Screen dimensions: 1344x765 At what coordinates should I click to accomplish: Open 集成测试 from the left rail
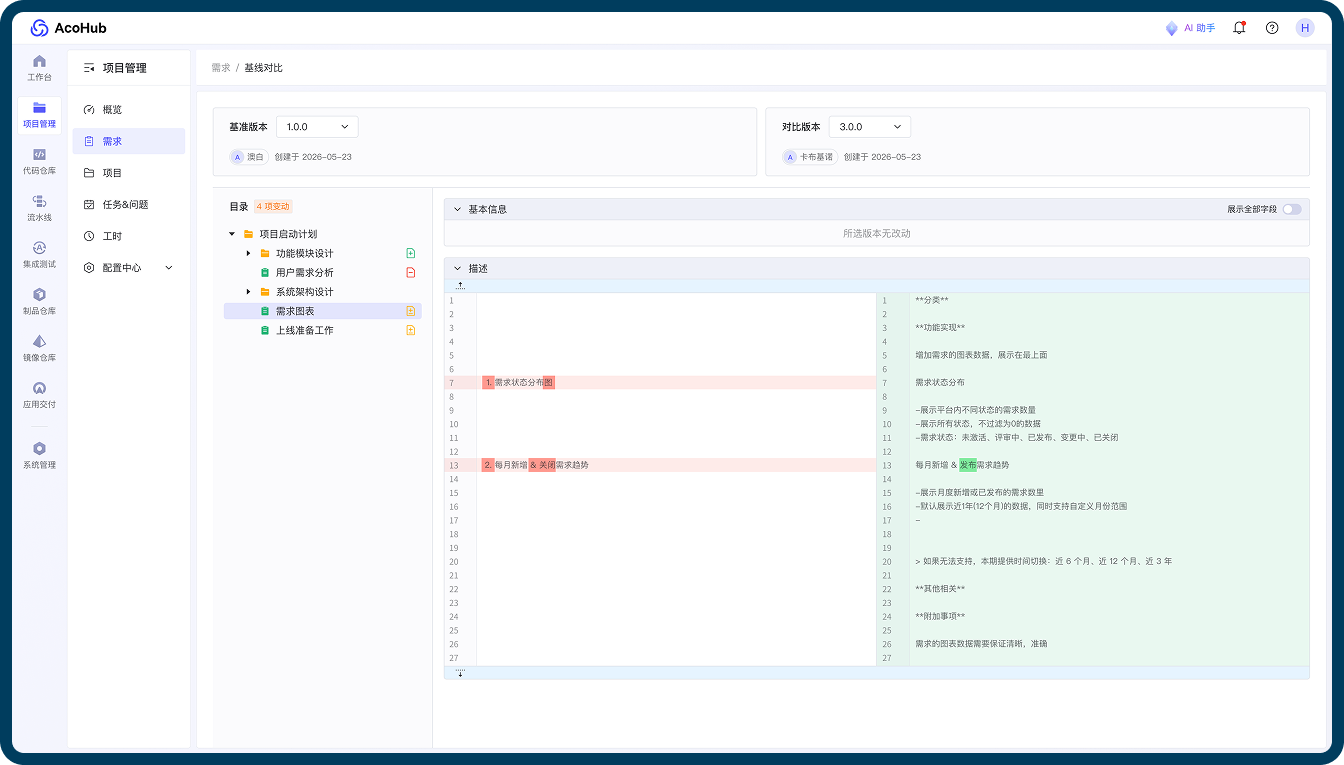39,255
